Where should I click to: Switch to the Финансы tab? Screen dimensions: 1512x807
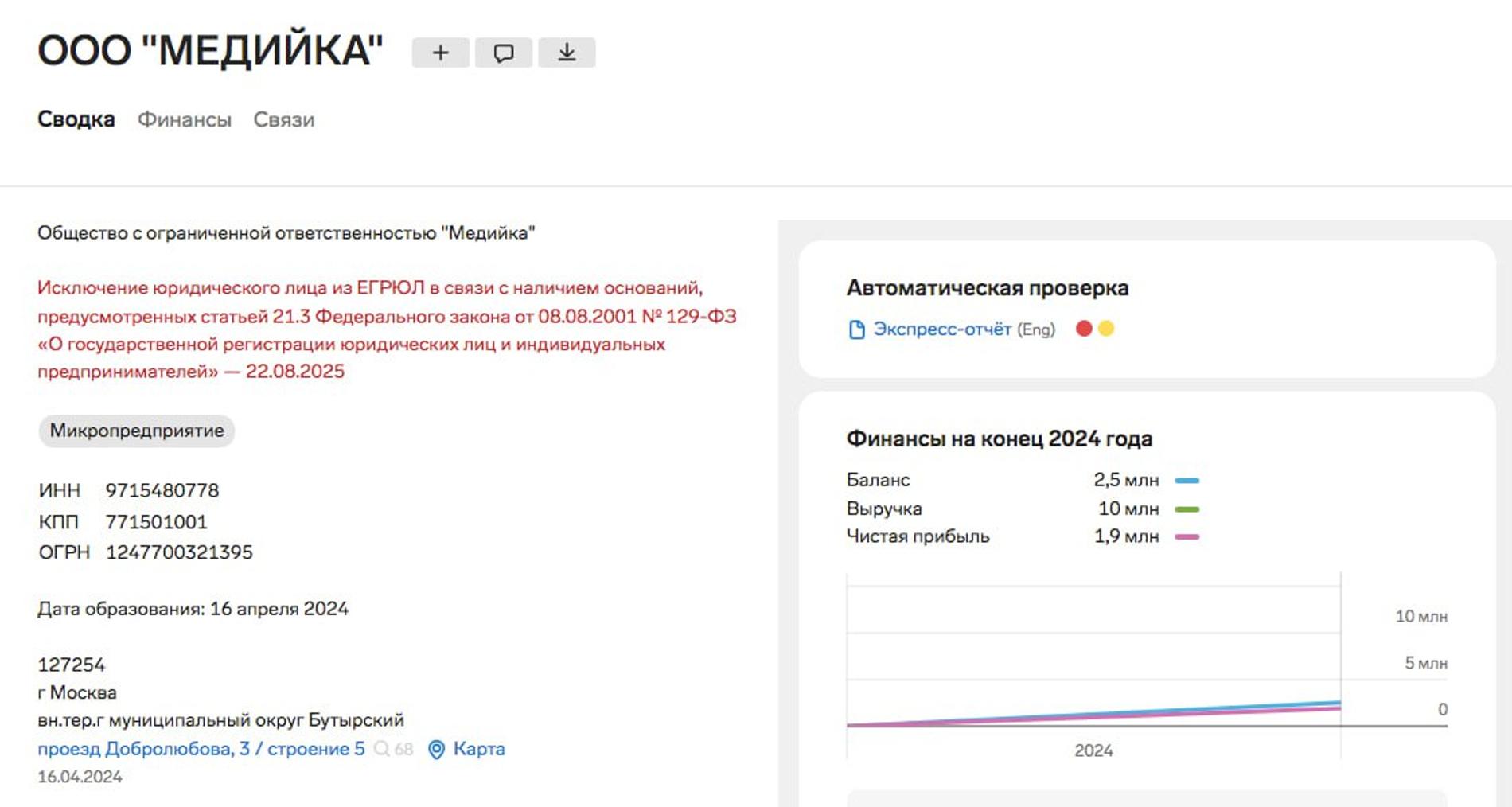(184, 119)
